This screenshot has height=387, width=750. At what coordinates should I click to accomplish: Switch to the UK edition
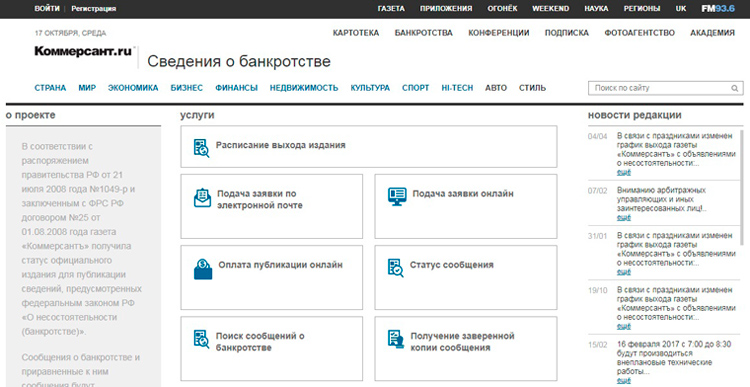pos(681,9)
